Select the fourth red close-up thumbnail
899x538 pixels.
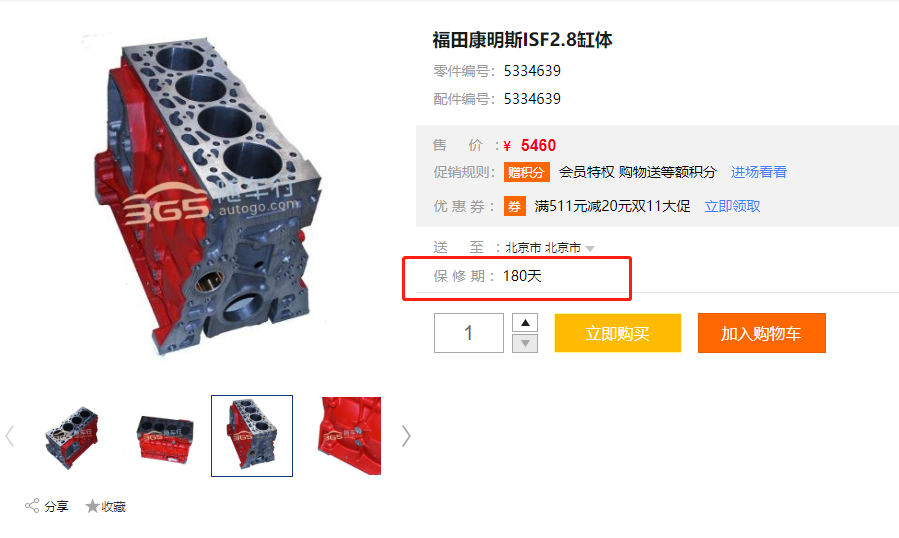point(349,436)
